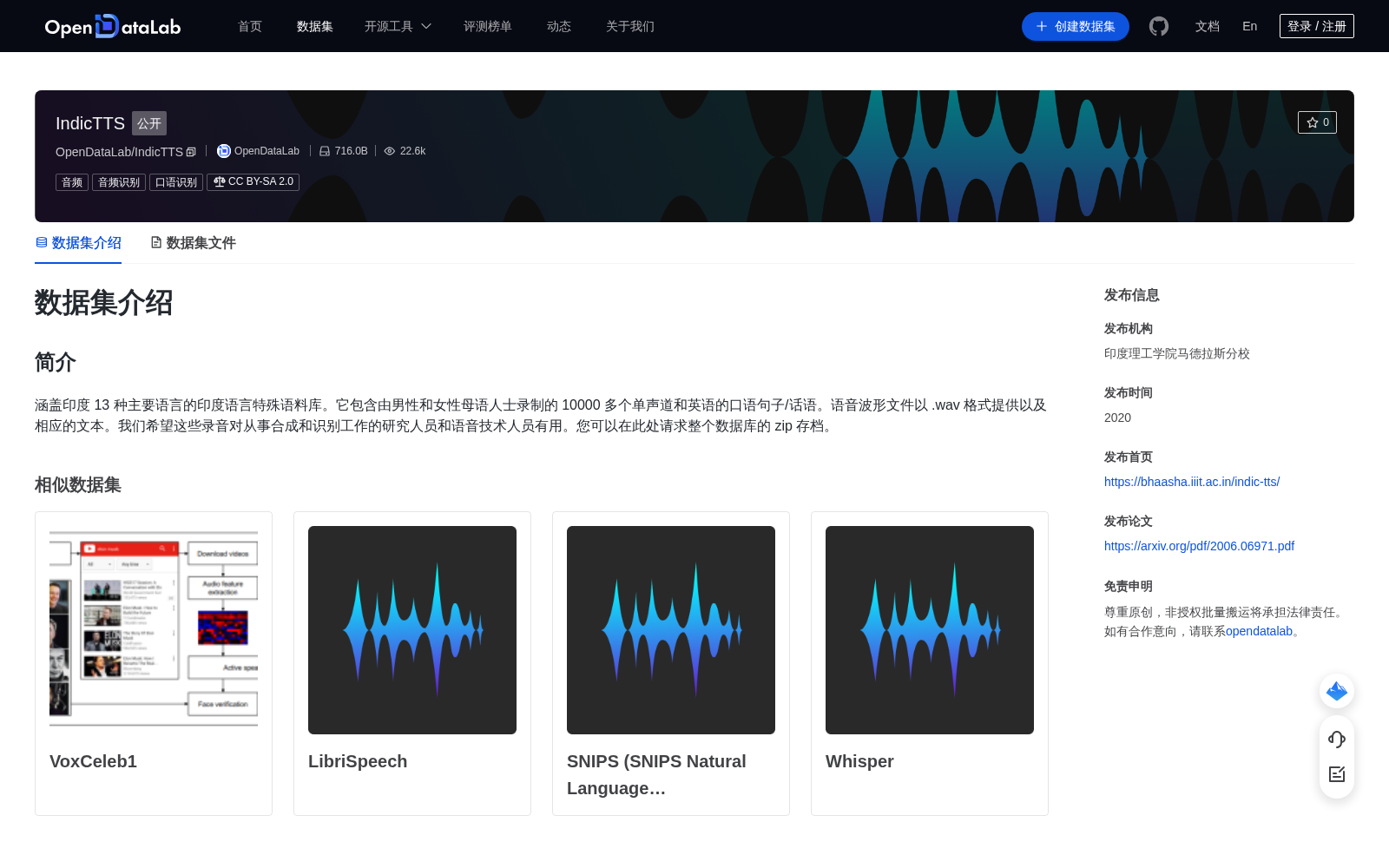Click the floating blue bird assistant icon

point(1337,691)
